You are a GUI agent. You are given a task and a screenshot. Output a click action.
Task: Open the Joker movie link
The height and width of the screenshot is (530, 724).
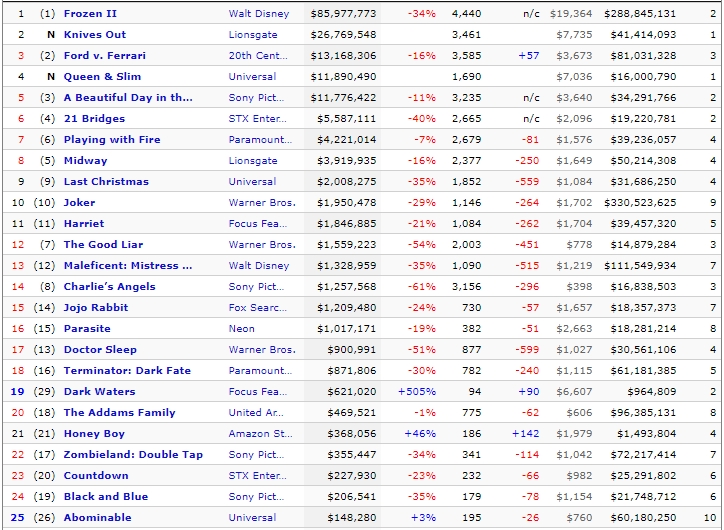point(79,203)
